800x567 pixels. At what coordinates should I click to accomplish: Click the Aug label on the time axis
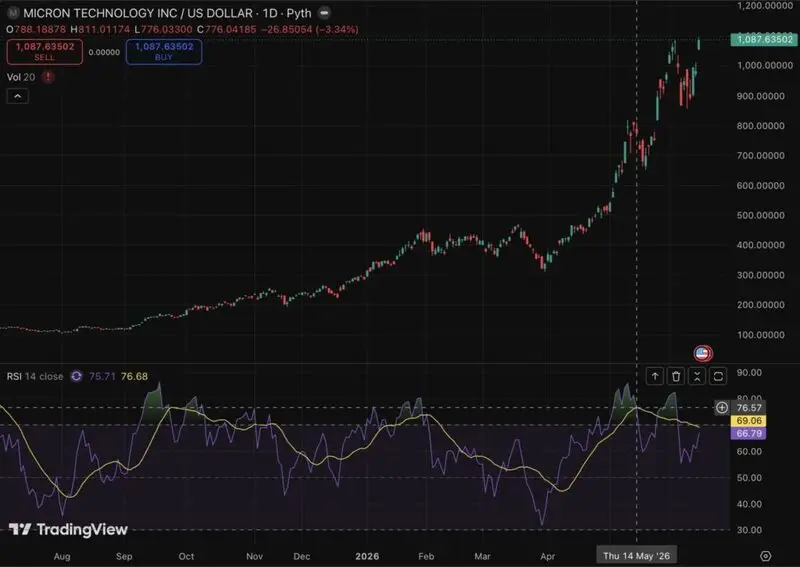pyautogui.click(x=62, y=556)
